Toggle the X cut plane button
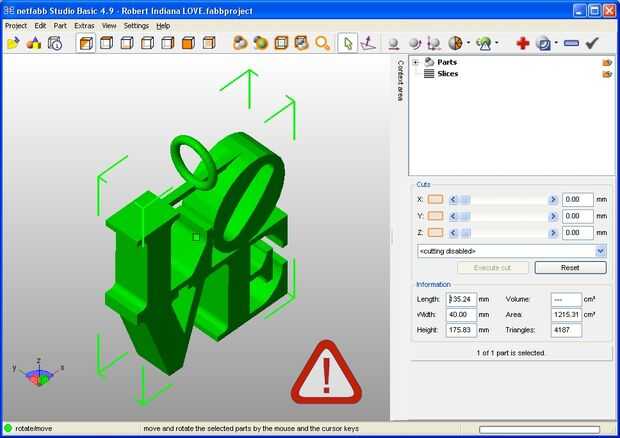The height and width of the screenshot is (438, 620). point(435,199)
